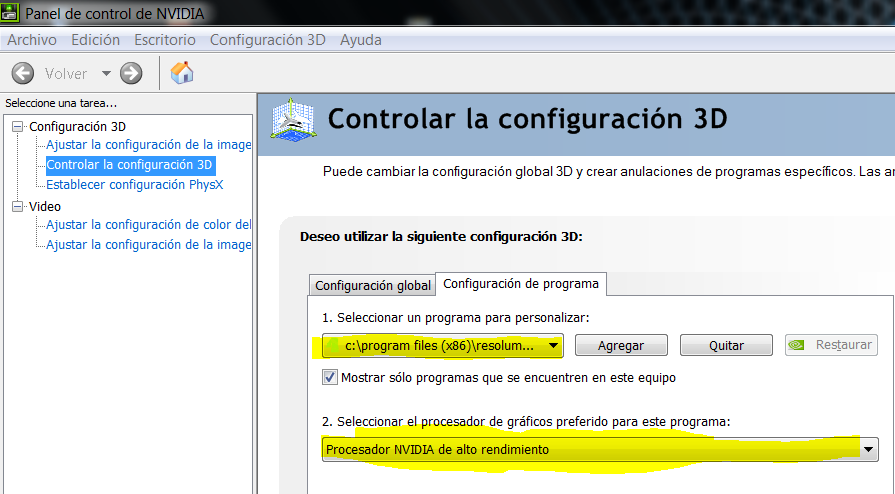Click the 3D settings header icon

click(293, 120)
